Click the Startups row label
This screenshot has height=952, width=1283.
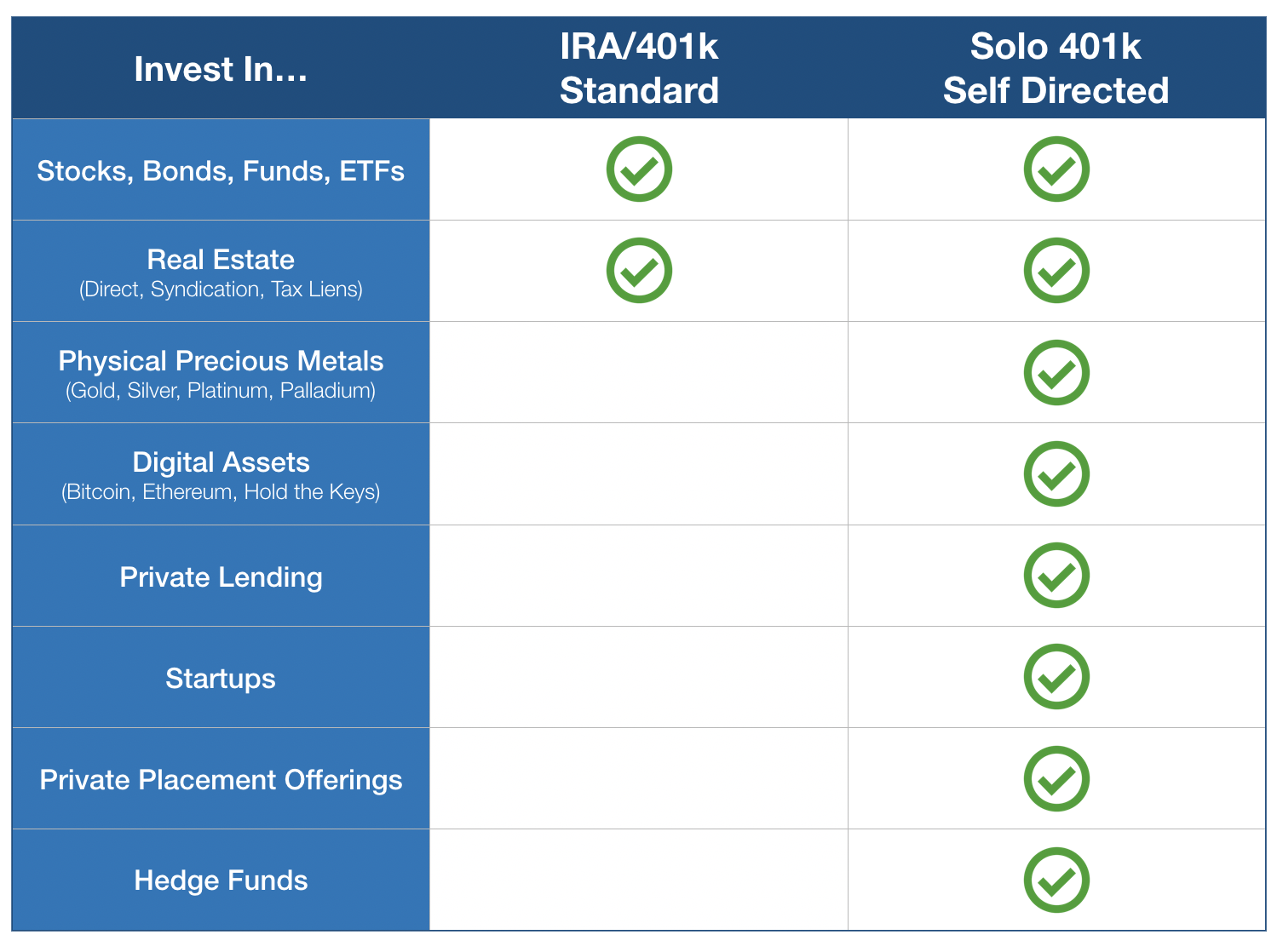click(221, 679)
